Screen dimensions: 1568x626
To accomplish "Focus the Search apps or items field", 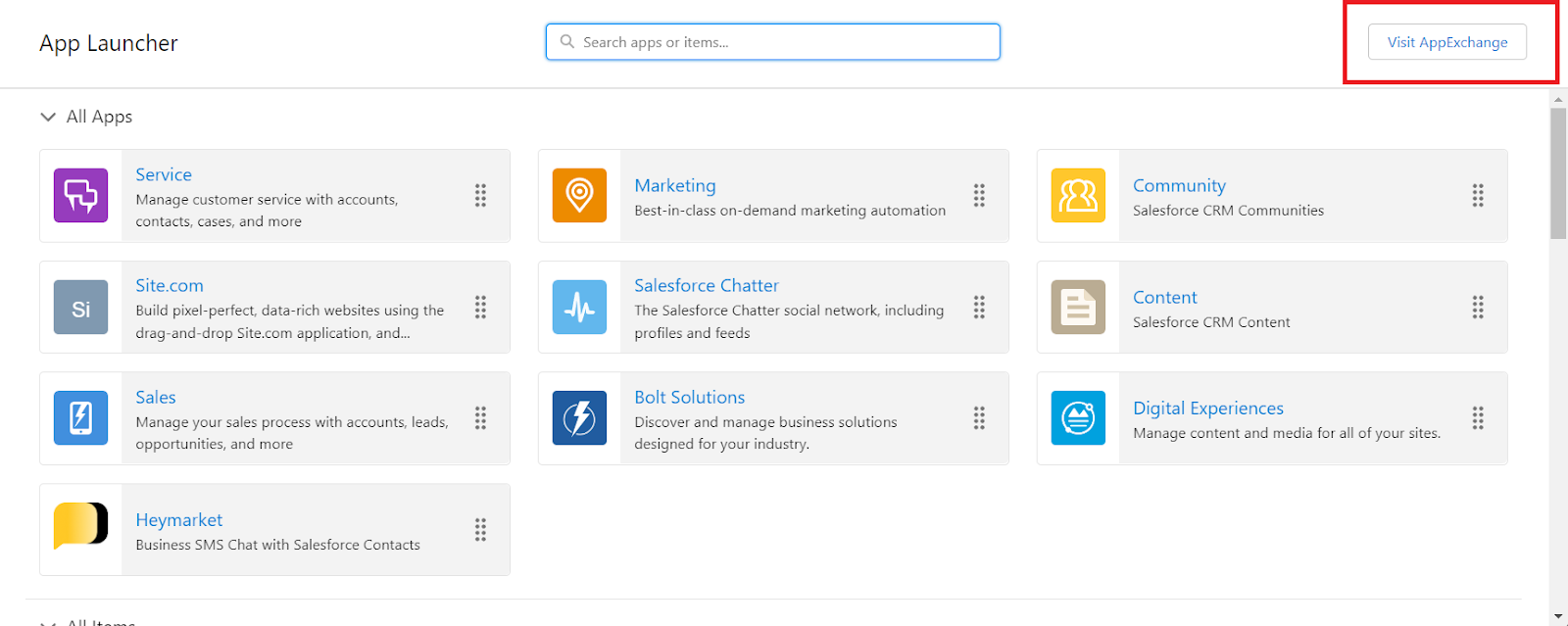I will (x=773, y=42).
